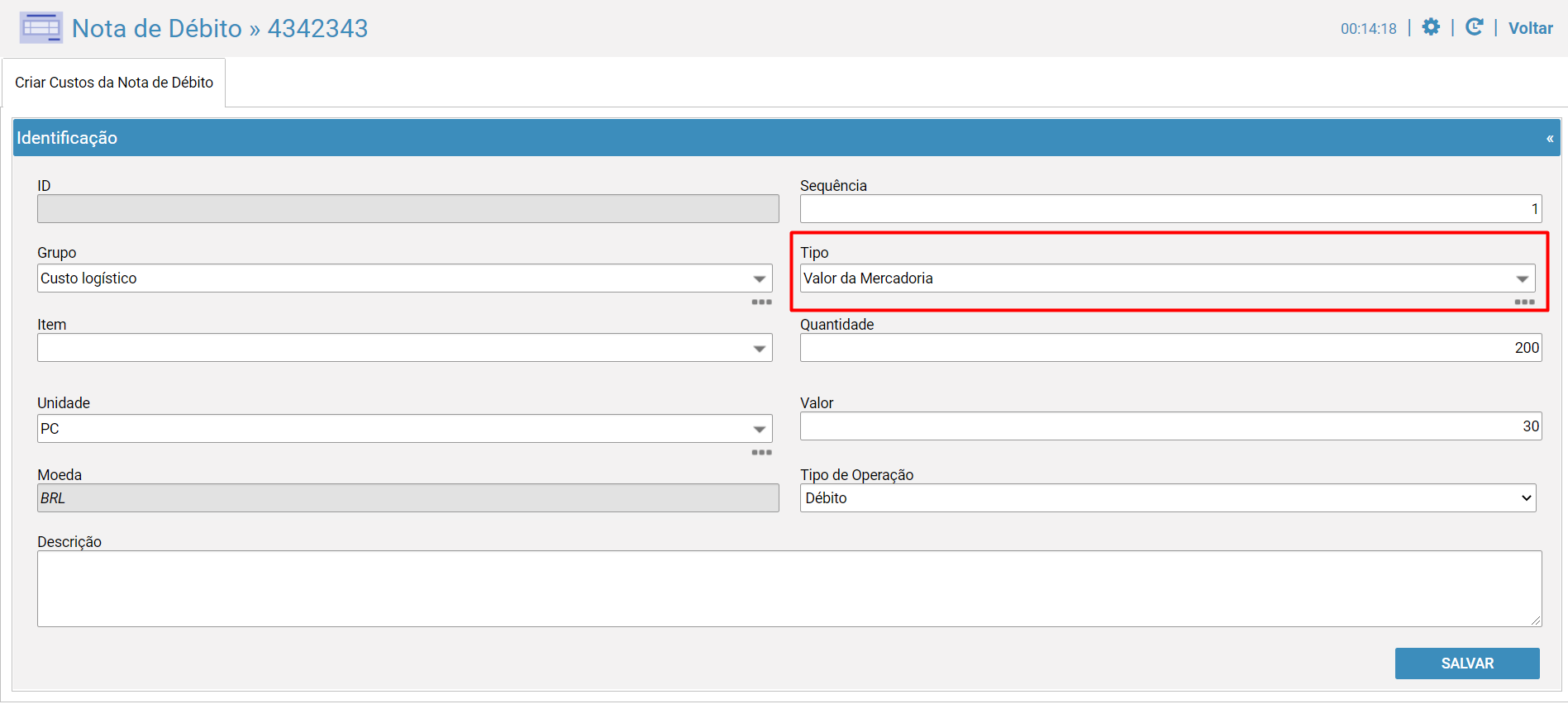Expand the Grupo dropdown arrow

759,279
